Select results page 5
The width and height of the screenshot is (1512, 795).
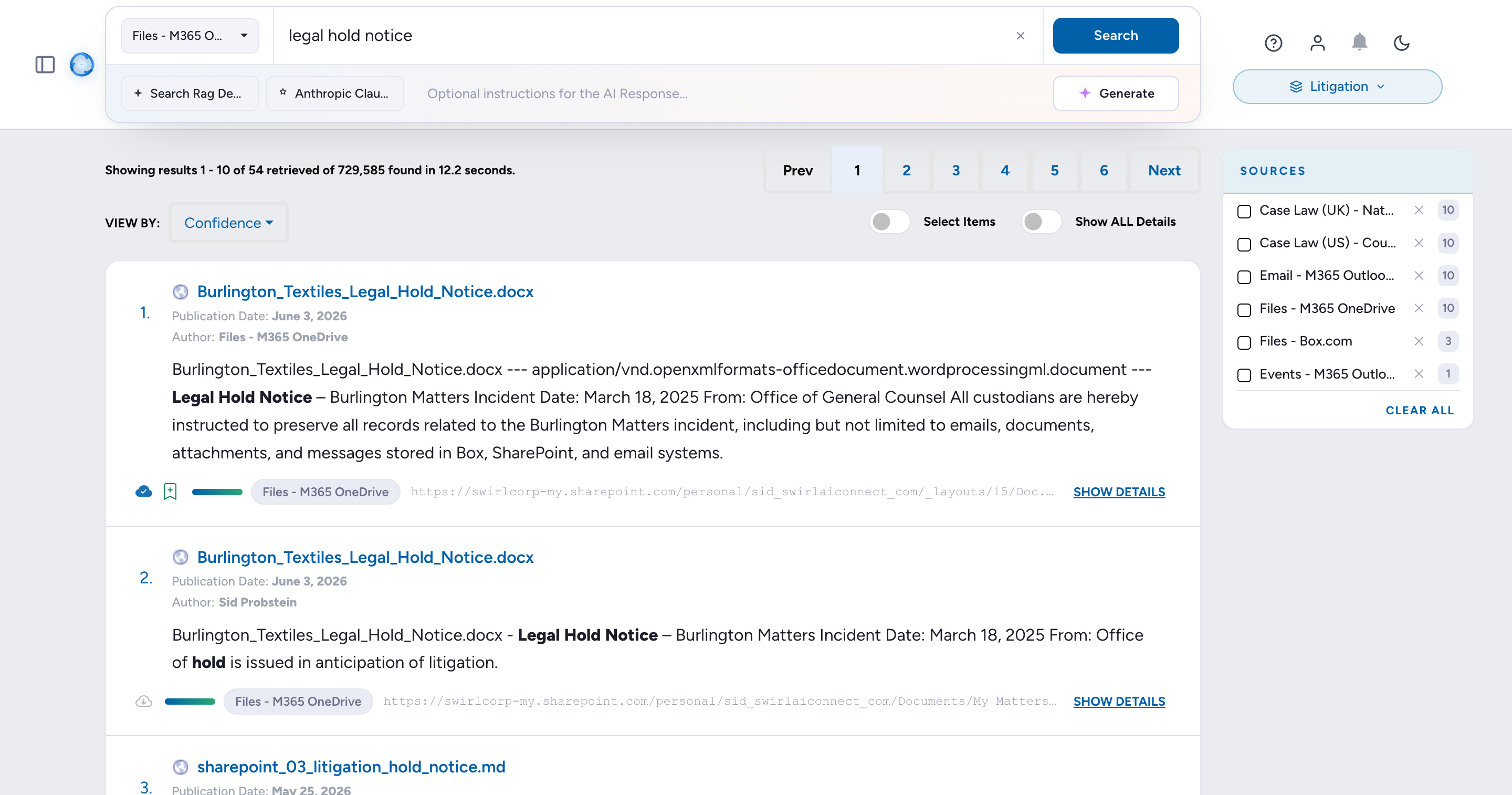[1054, 170]
